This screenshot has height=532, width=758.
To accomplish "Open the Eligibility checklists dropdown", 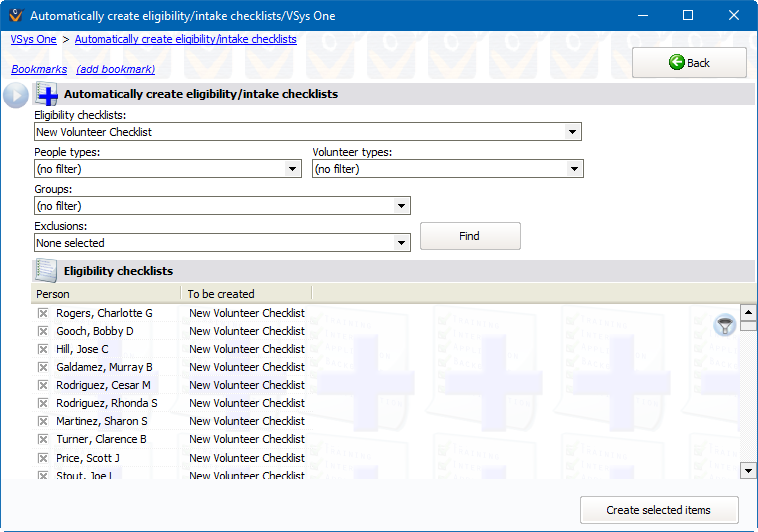I will (x=573, y=132).
